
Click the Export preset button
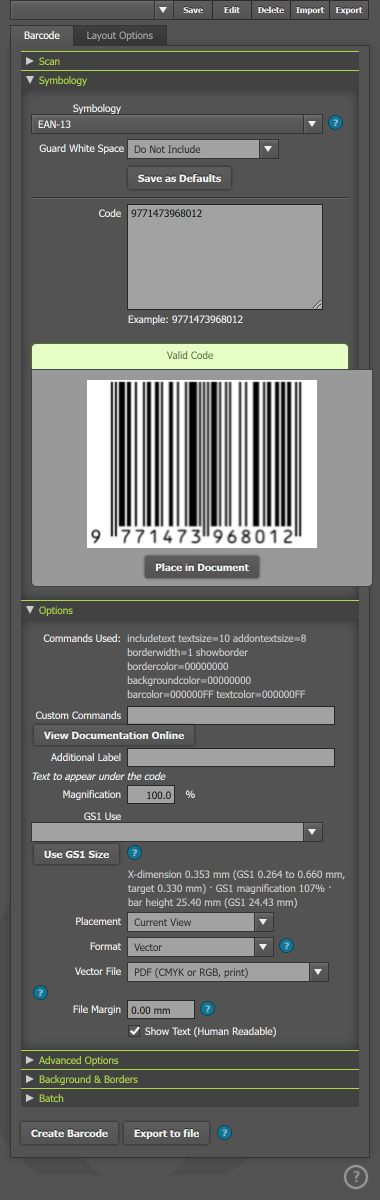[x=349, y=10]
